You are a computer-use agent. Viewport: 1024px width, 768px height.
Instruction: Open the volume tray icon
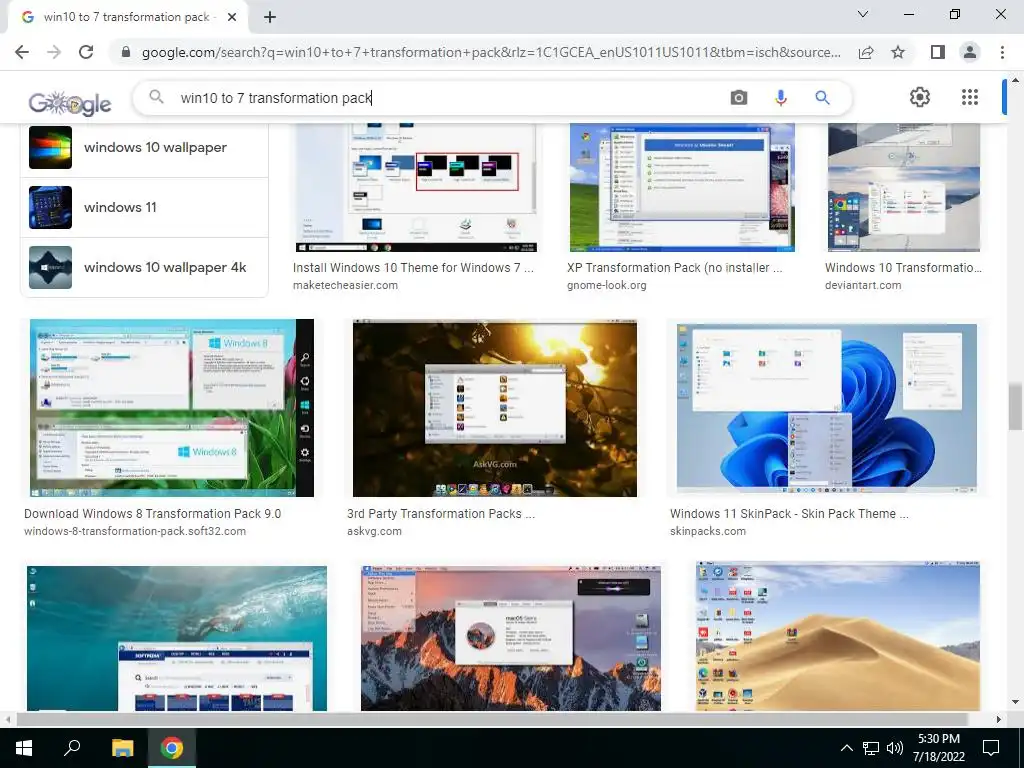[x=895, y=748]
